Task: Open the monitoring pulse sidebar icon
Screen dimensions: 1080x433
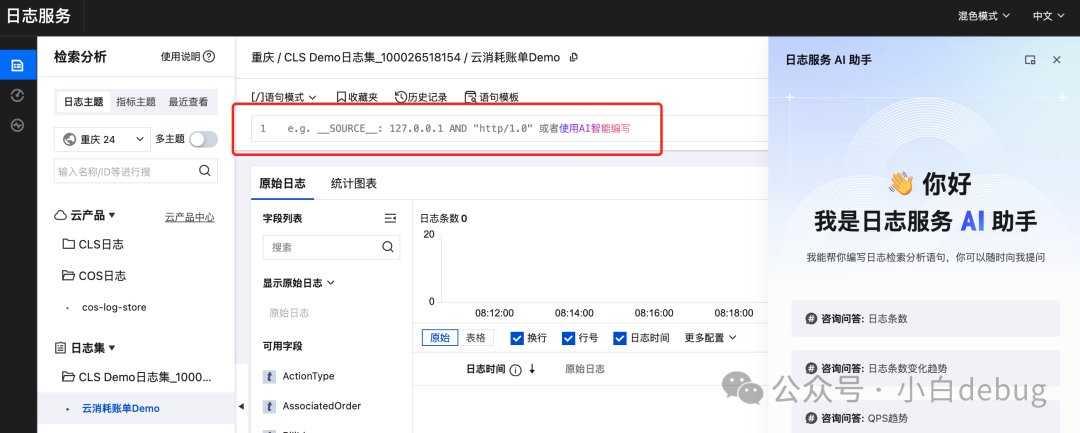Action: point(18,125)
